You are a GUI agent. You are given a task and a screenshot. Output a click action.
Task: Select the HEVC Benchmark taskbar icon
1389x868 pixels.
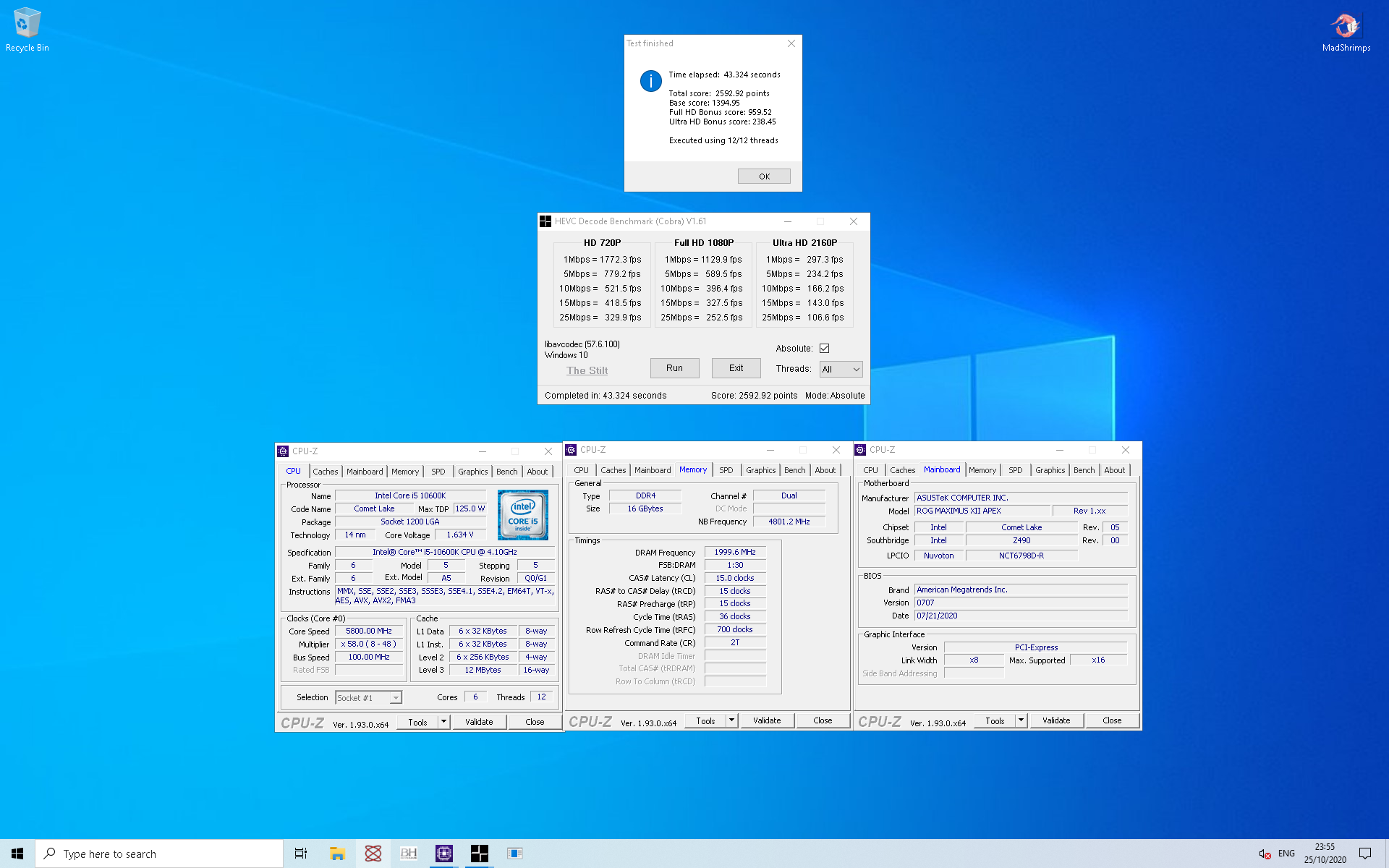pyautogui.click(x=480, y=854)
